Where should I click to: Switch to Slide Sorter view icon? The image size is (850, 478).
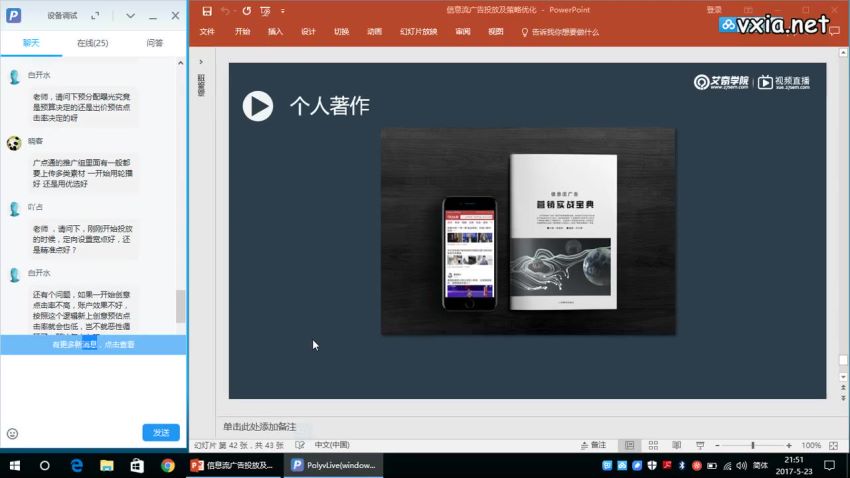653,445
